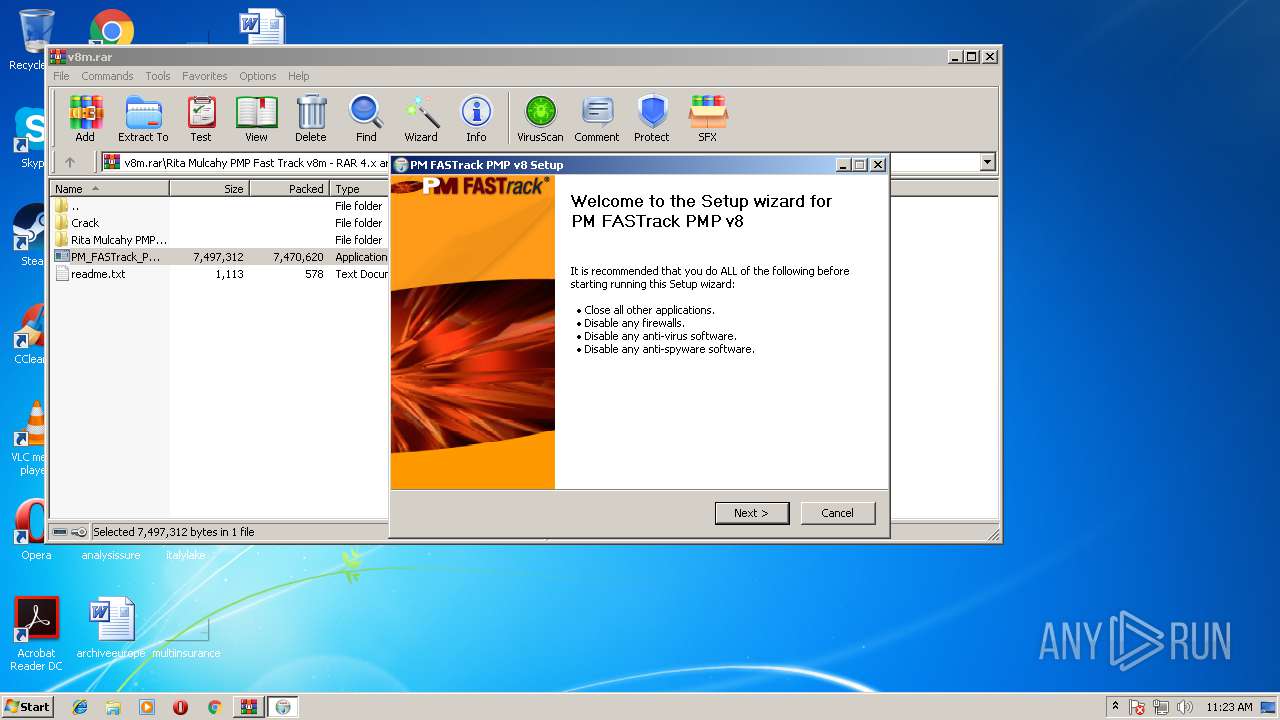
Task: Select the Rita Mulcahy PMP folder row
Action: click(220, 240)
